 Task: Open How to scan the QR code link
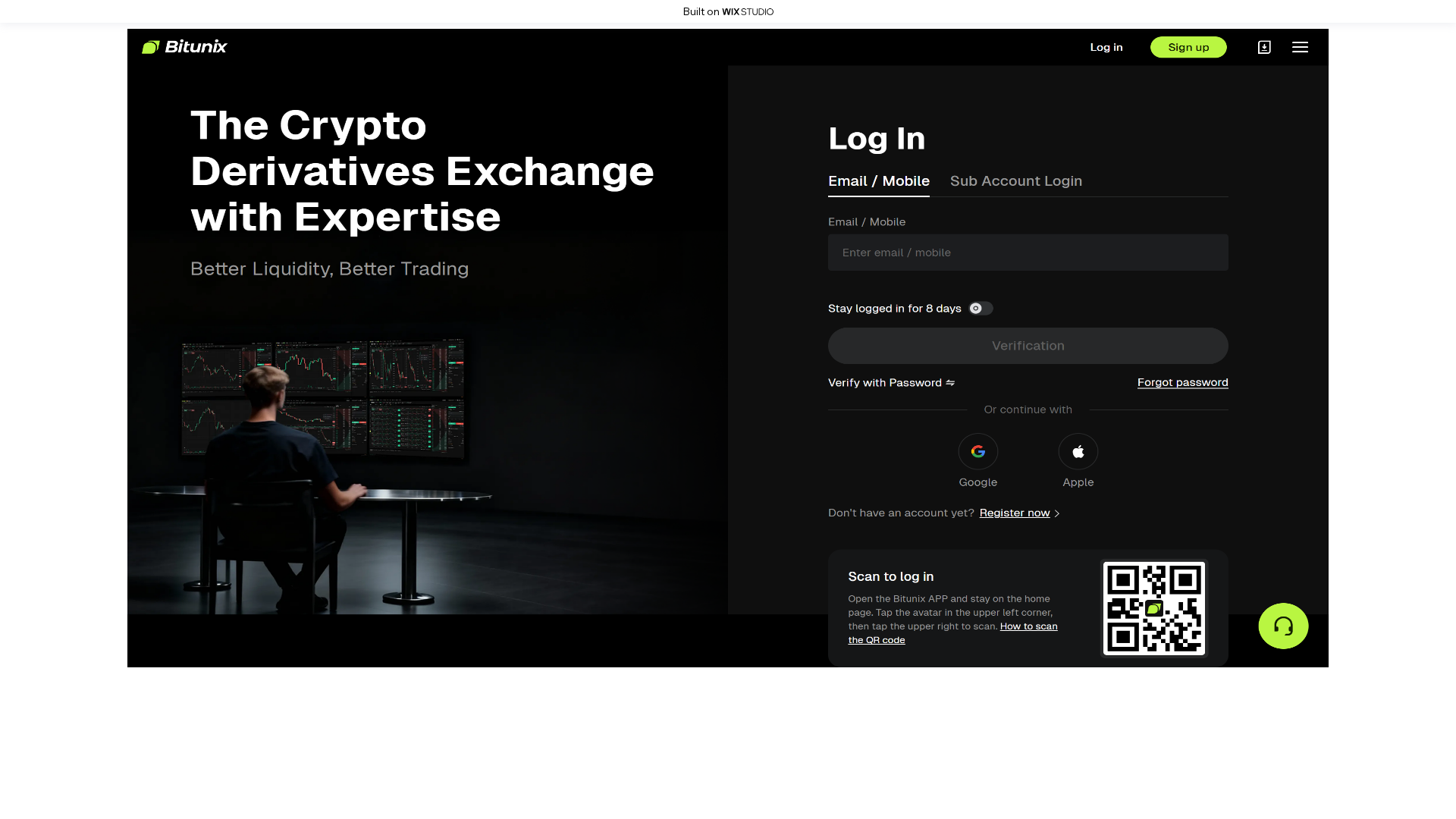tap(952, 633)
